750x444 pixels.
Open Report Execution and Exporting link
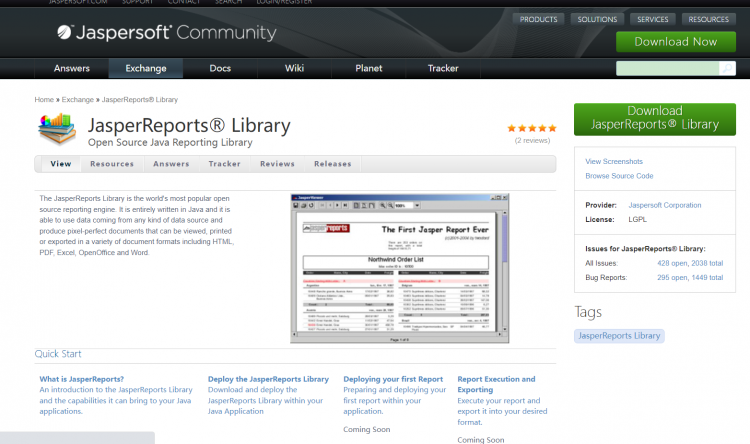click(x=496, y=384)
